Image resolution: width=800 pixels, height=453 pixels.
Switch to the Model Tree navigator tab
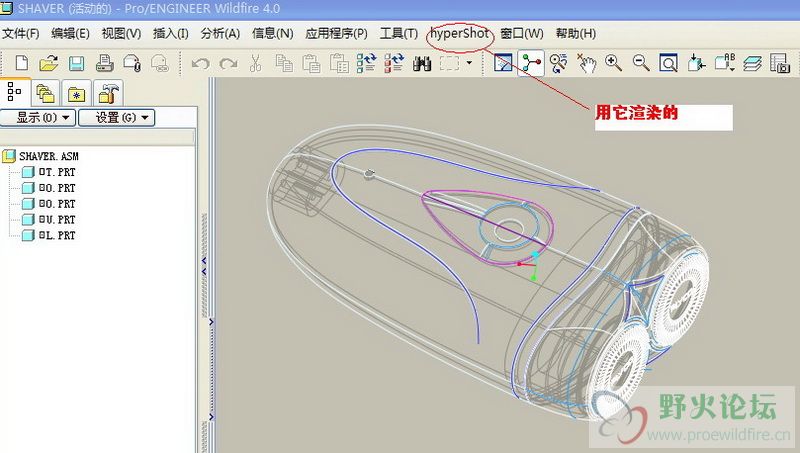15,92
